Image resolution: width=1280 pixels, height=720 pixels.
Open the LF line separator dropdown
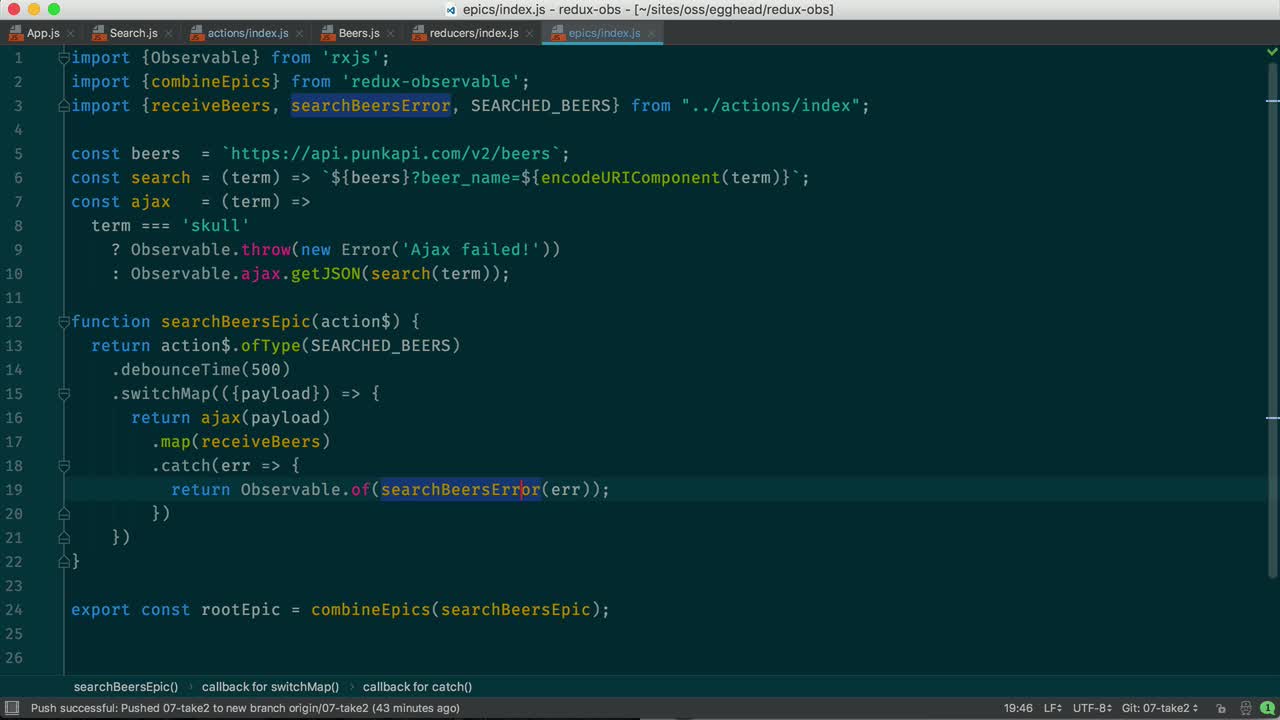pyautogui.click(x=1051, y=708)
